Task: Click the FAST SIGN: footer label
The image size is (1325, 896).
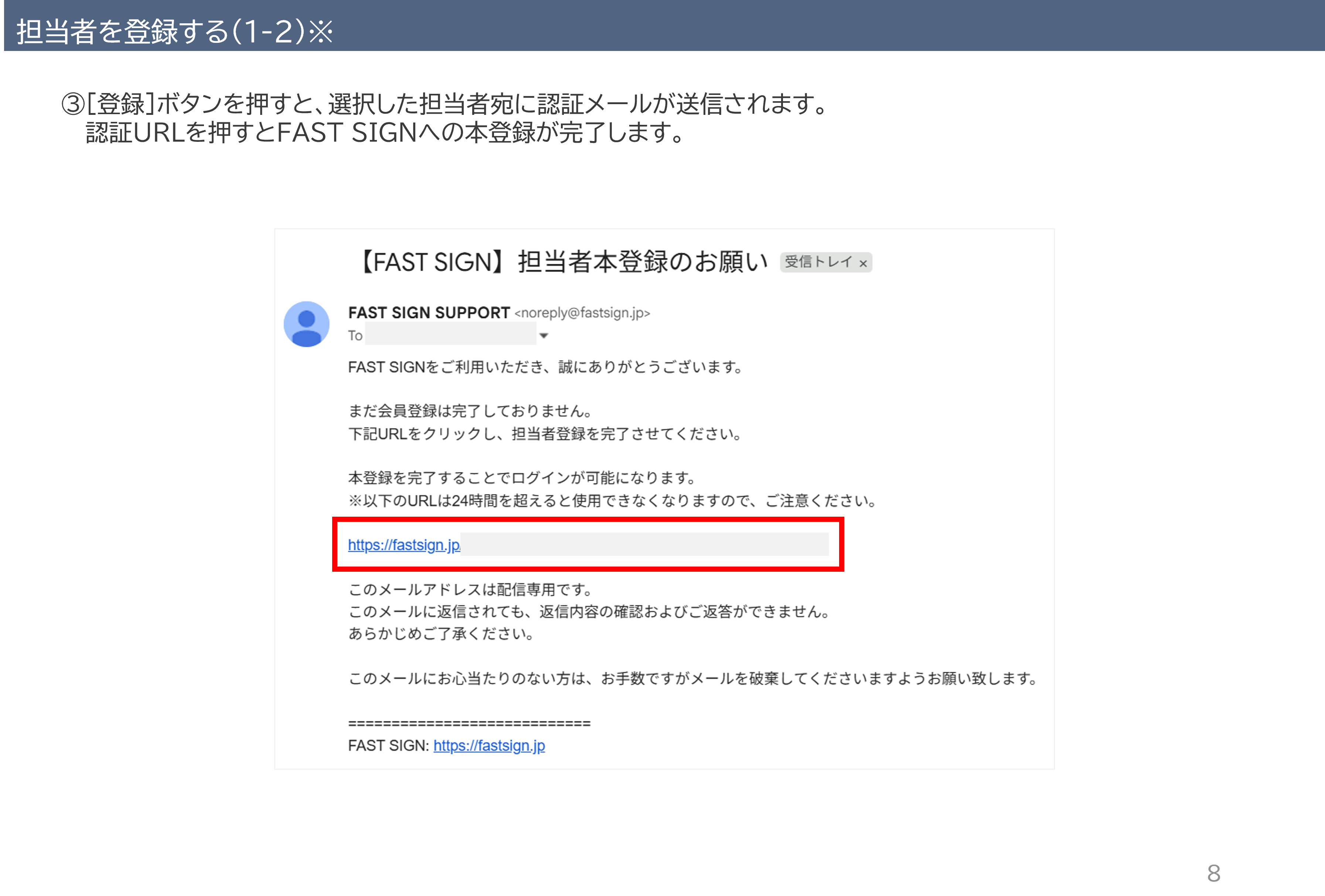Action: pos(388,746)
